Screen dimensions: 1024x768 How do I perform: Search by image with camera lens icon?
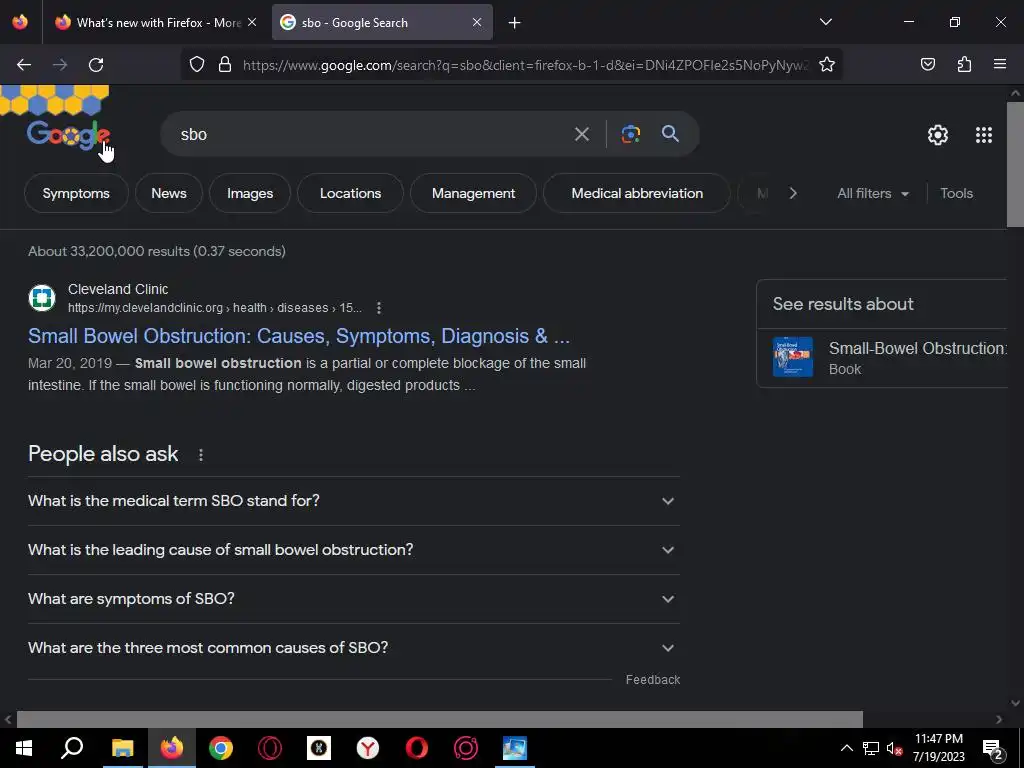630,135
